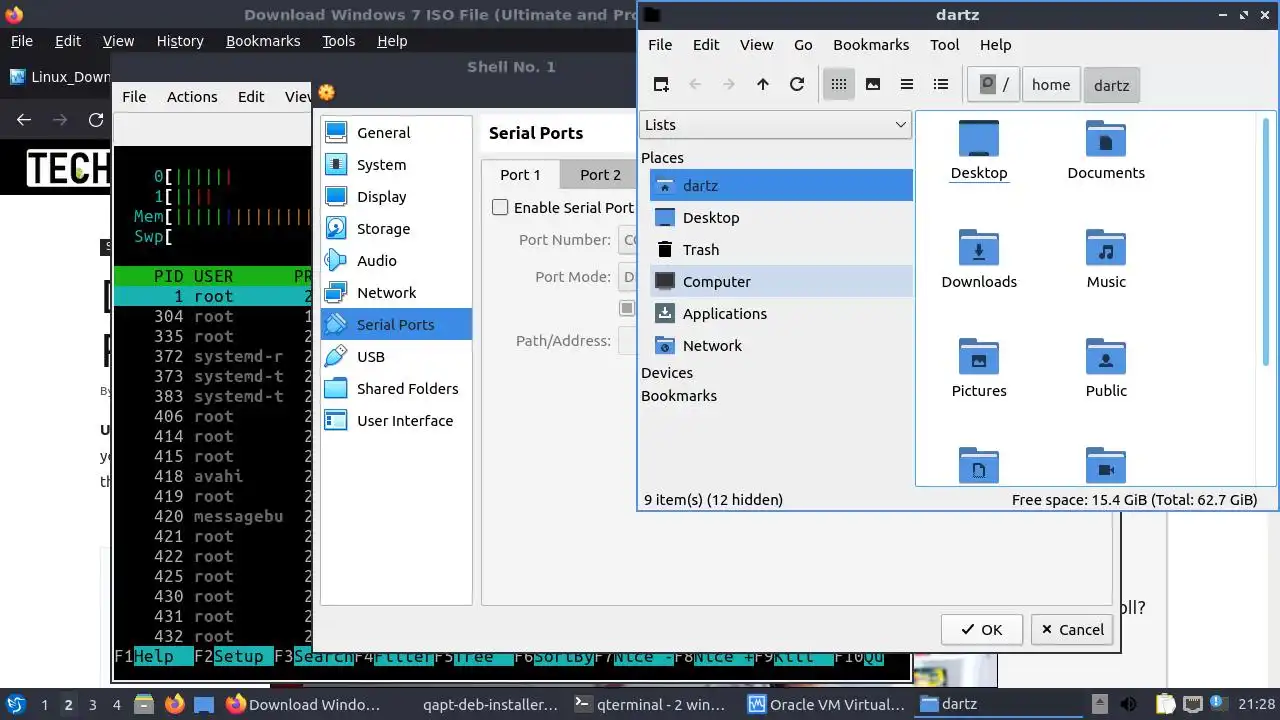Select USB settings category

point(396,356)
